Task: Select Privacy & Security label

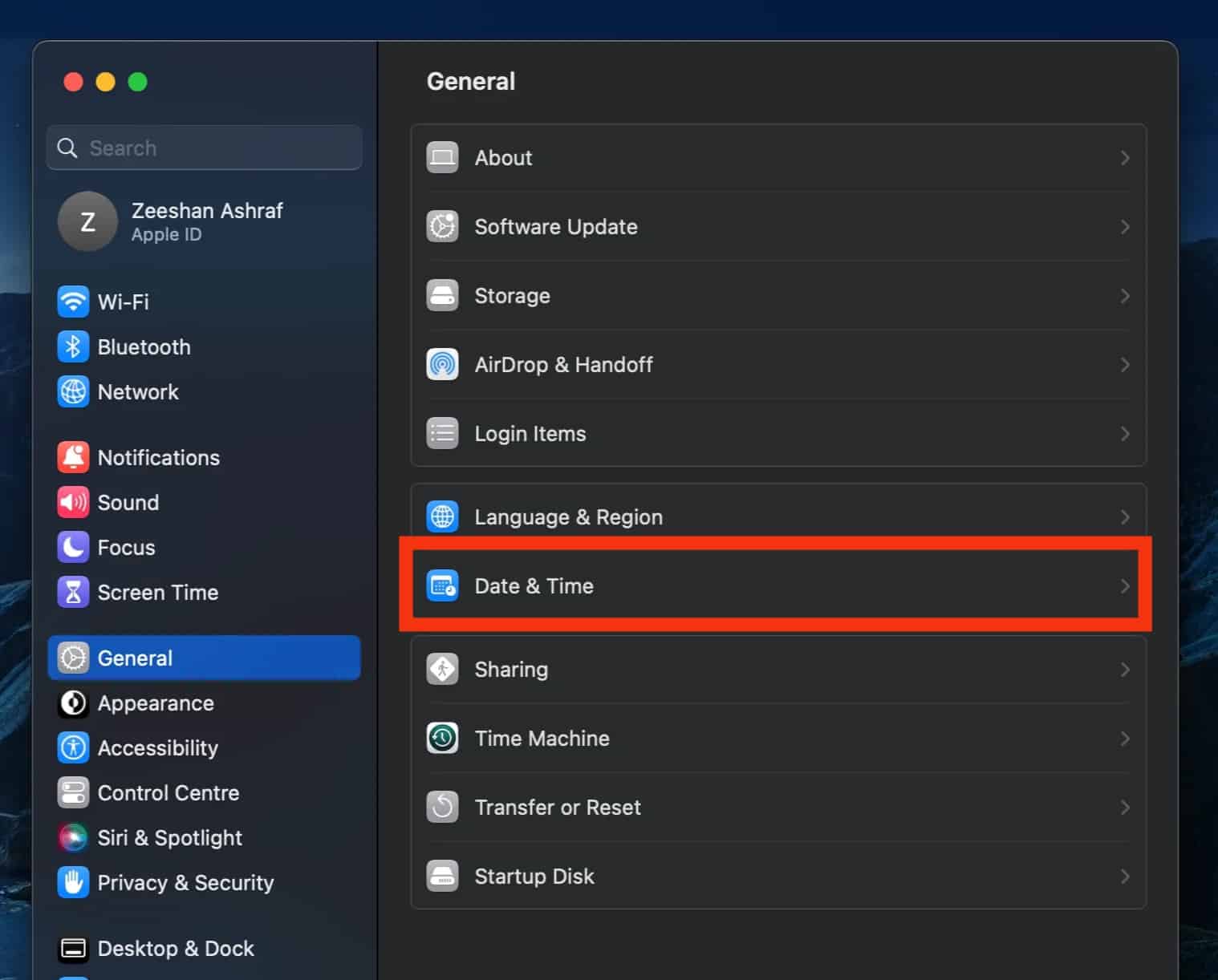Action: [x=185, y=882]
